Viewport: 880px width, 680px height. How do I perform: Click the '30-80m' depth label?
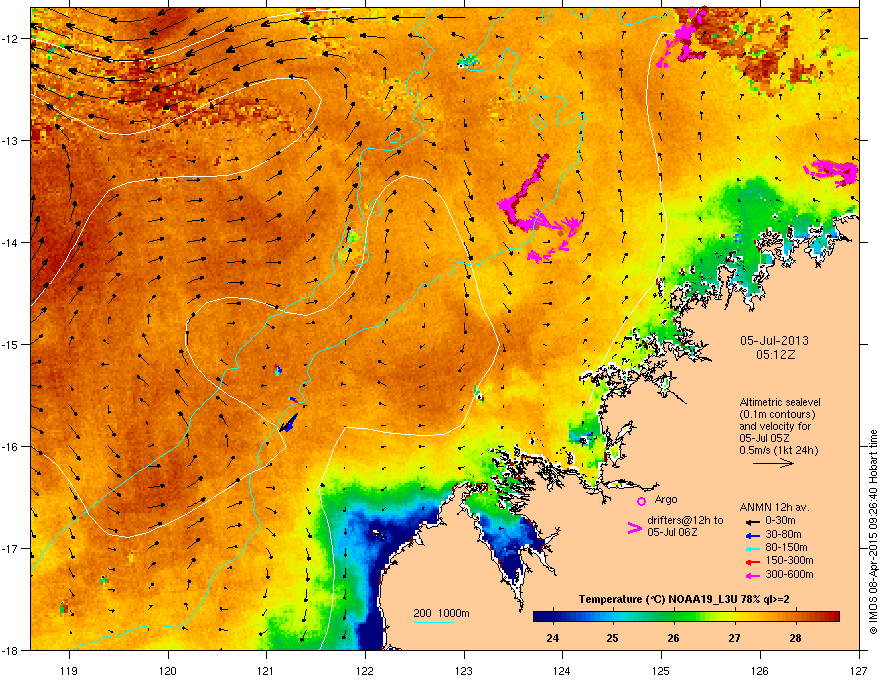[x=784, y=534]
